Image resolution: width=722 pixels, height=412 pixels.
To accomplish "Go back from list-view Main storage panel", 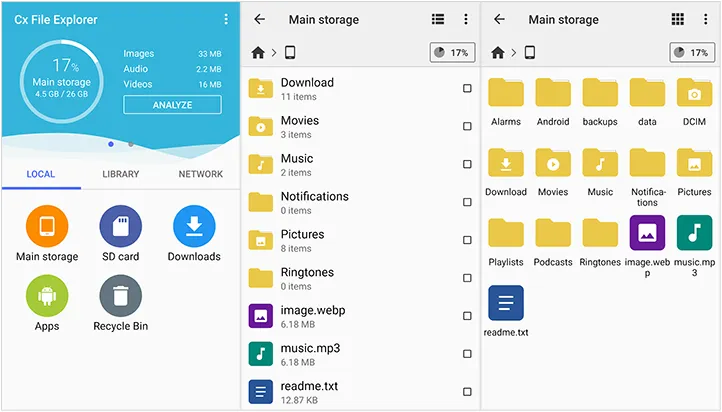I will point(260,19).
